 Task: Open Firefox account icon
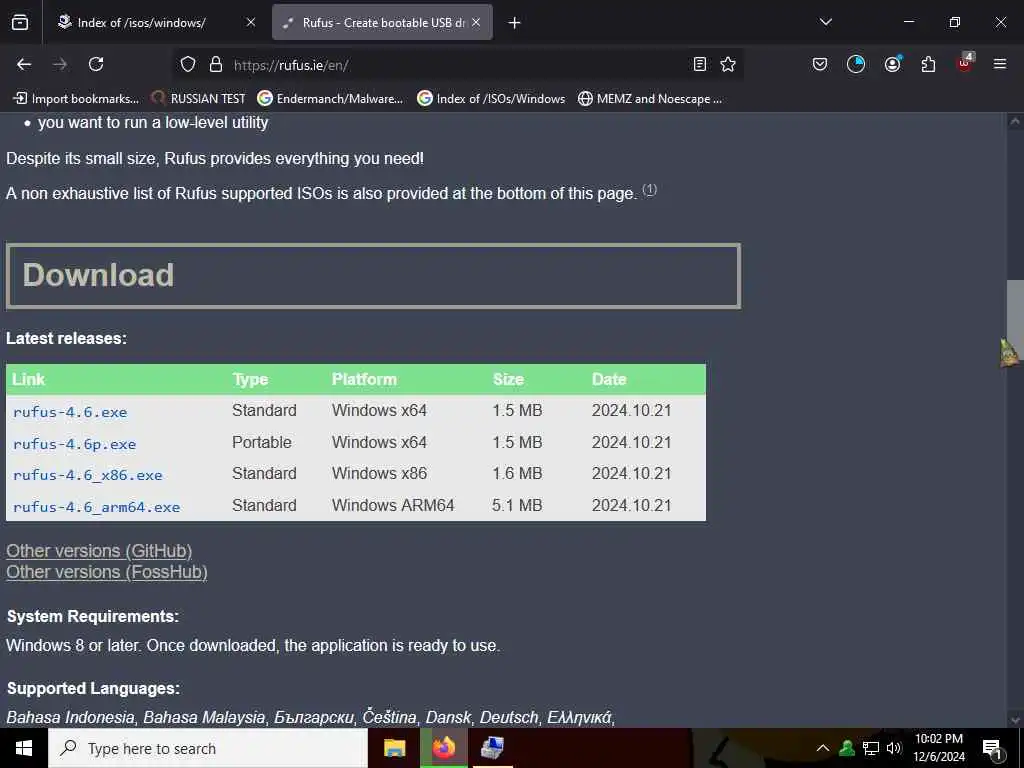point(892,64)
